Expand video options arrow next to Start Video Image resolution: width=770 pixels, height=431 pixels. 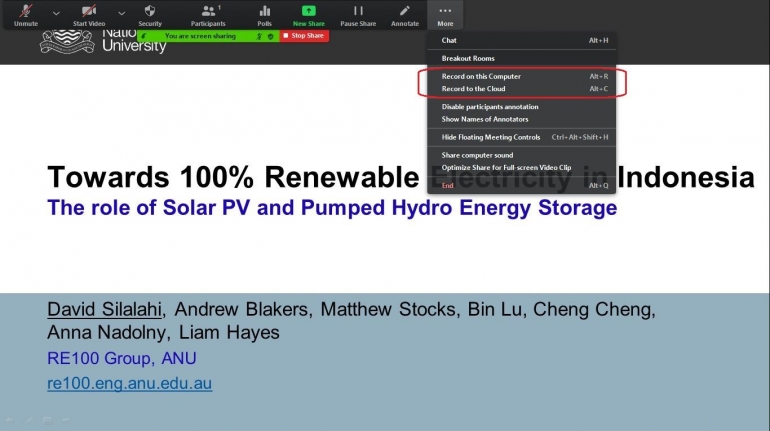pyautogui.click(x=121, y=13)
